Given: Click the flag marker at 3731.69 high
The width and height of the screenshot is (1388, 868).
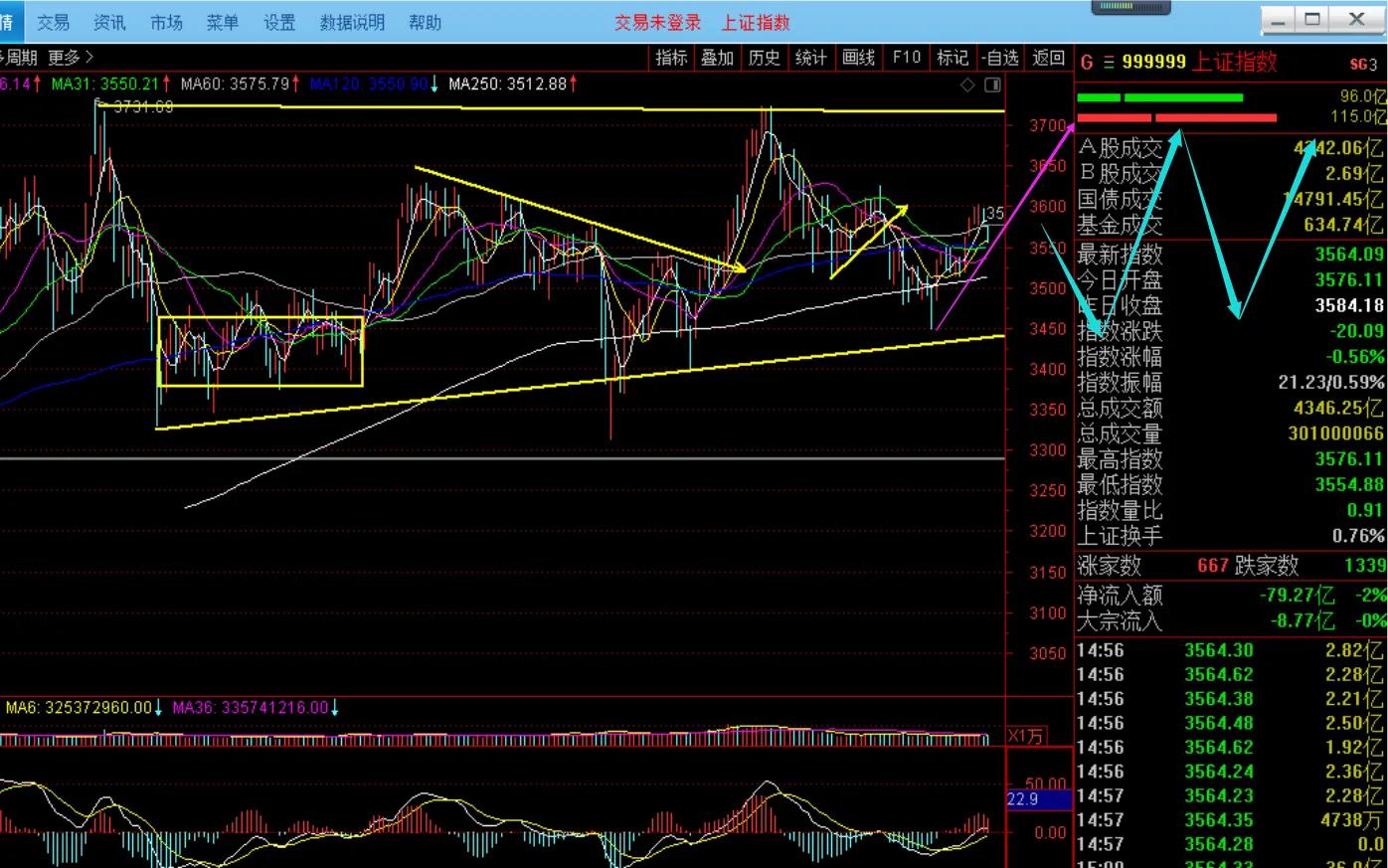Looking at the screenshot, I should 99,102.
